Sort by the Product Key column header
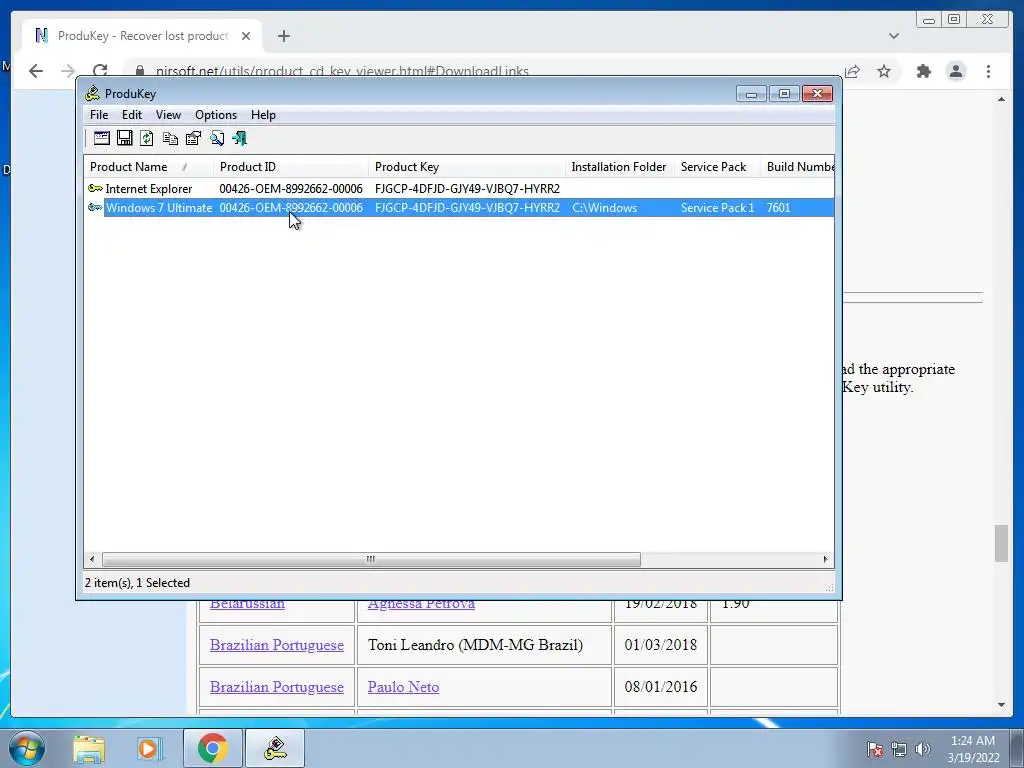 (x=467, y=167)
